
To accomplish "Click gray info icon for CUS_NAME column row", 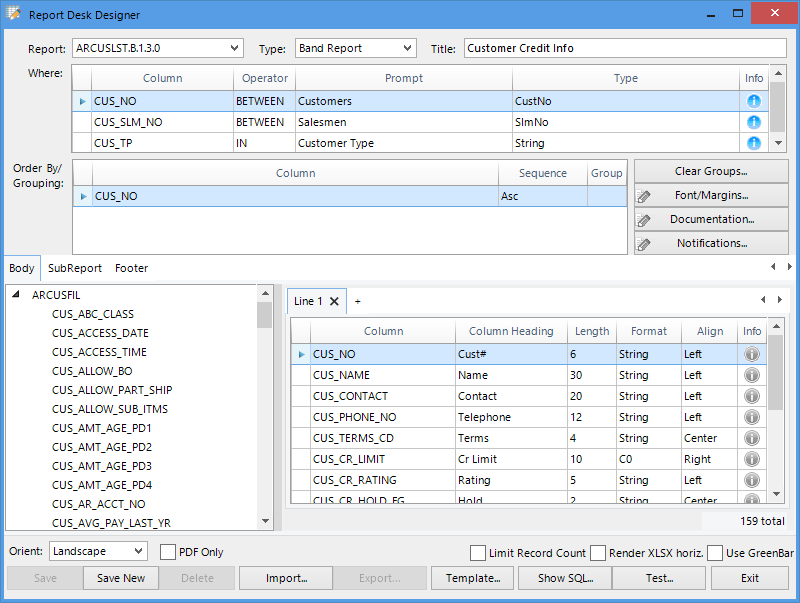I will point(751,375).
